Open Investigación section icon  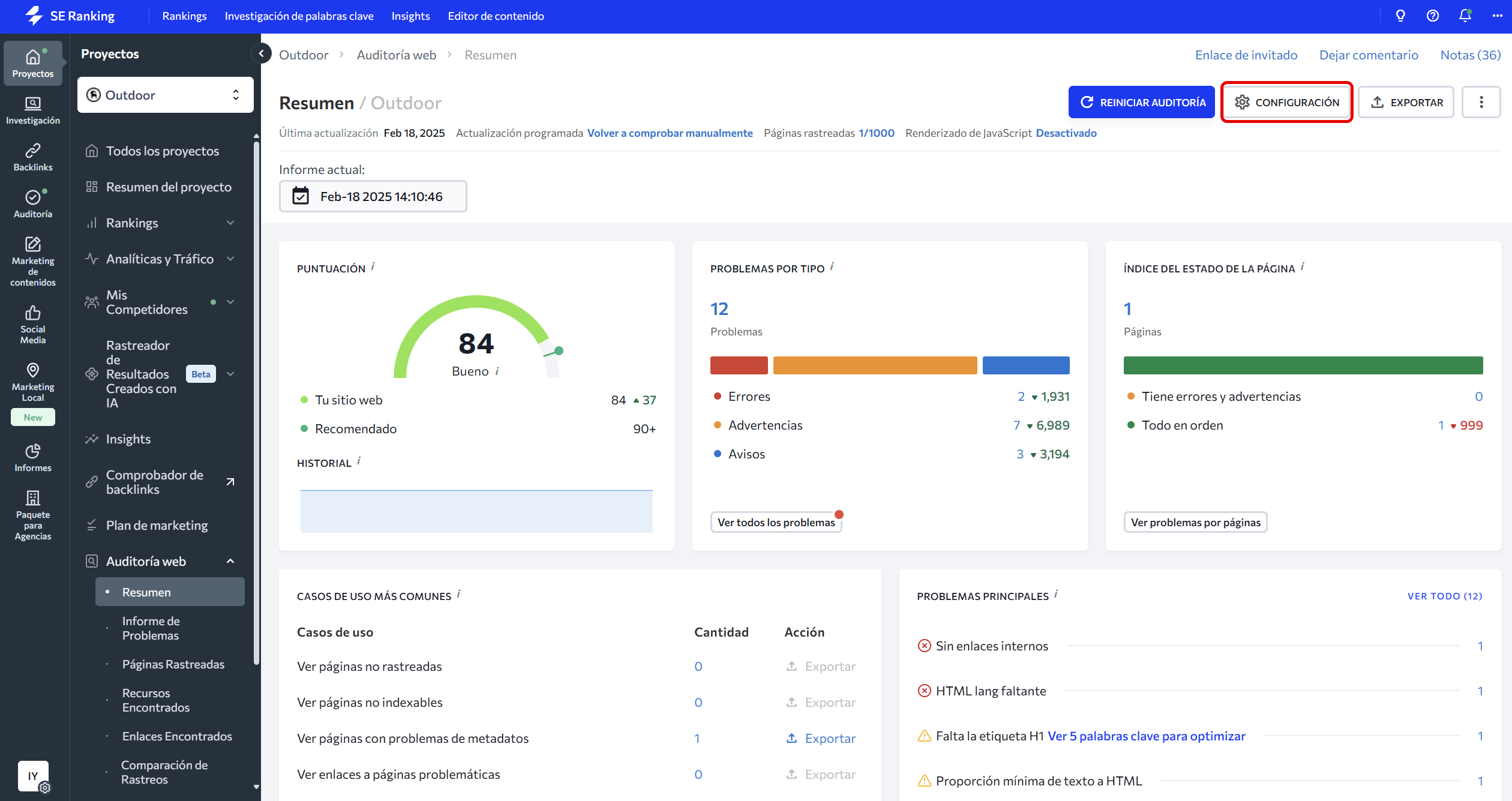33,110
